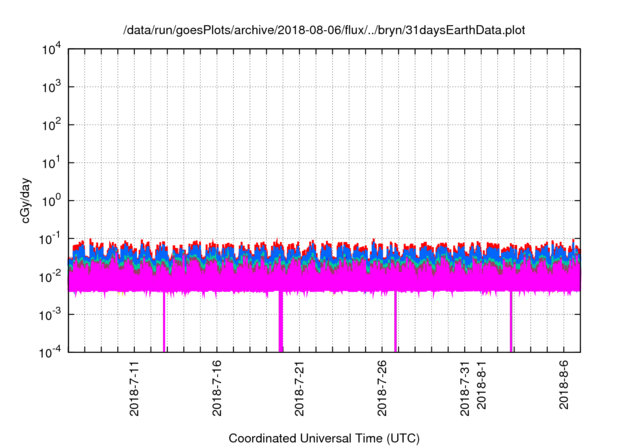The height and width of the screenshot is (448, 640).
Task: Click the 2018-7-26 date label
Action: click(x=382, y=388)
